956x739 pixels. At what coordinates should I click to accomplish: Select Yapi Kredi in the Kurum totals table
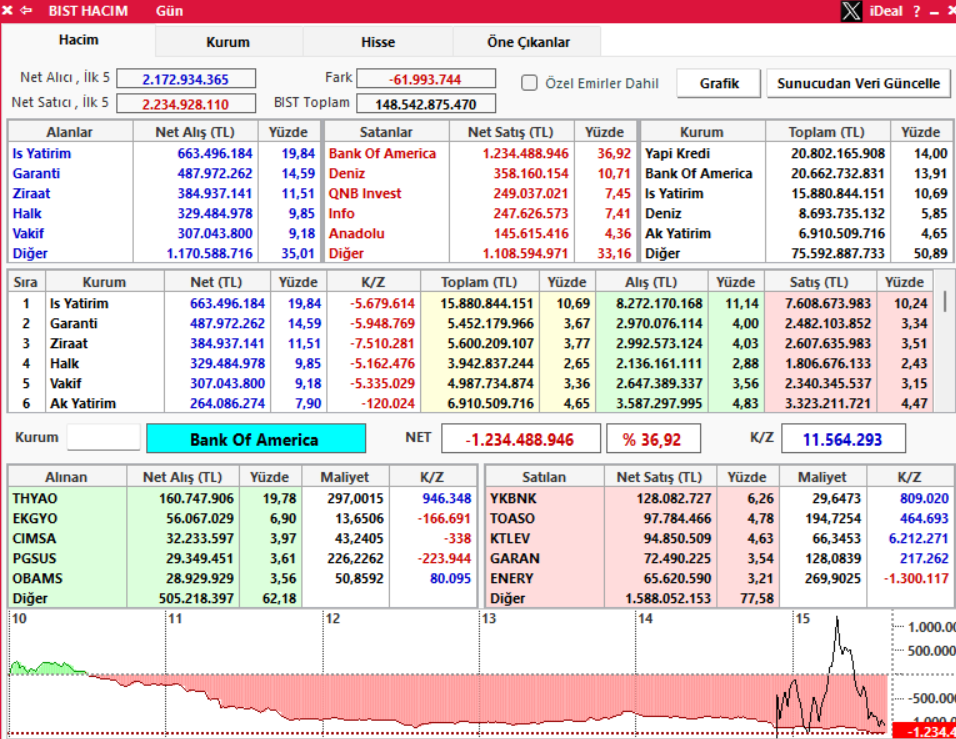677,154
